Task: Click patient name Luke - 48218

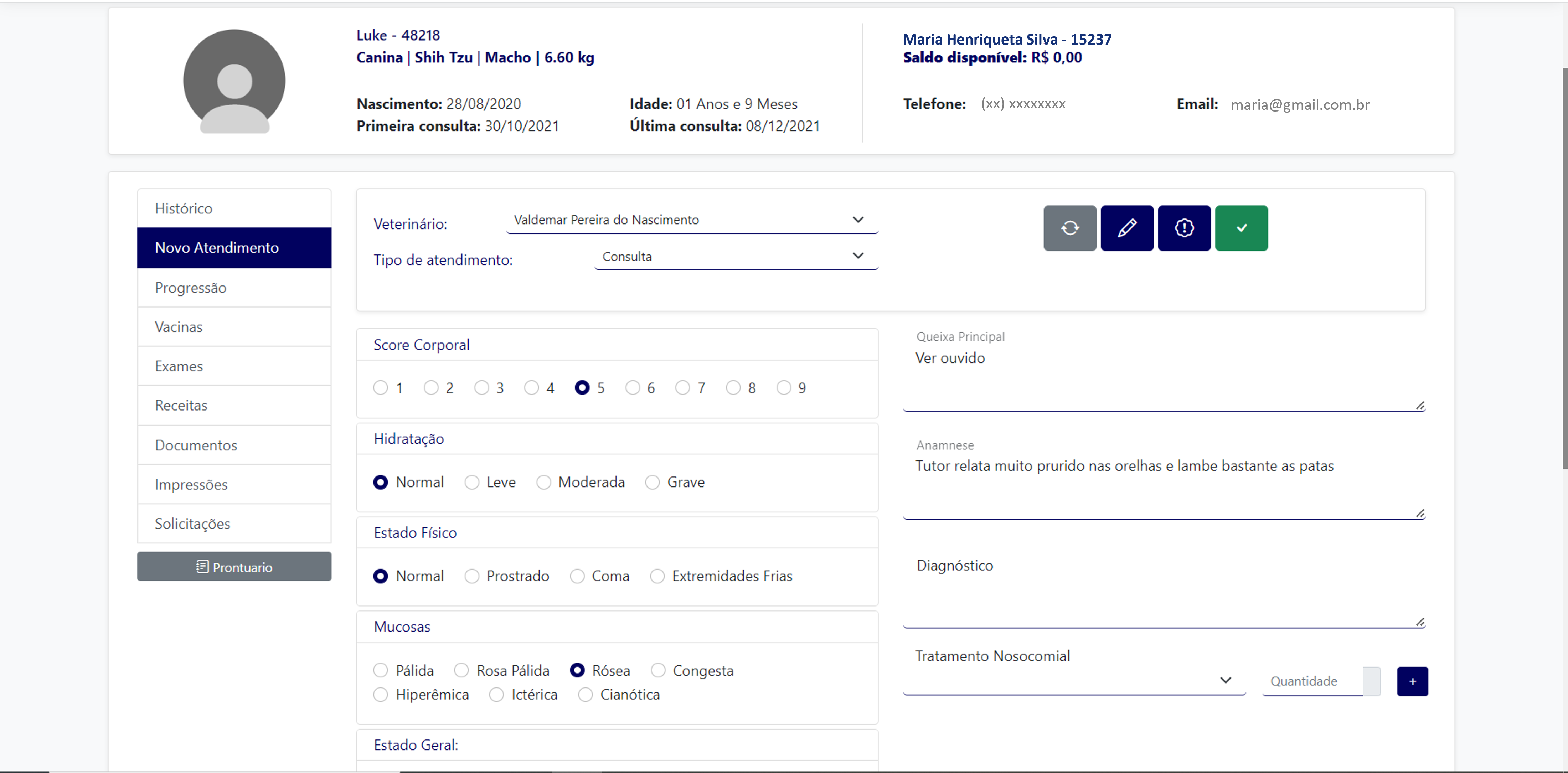Action: (398, 35)
